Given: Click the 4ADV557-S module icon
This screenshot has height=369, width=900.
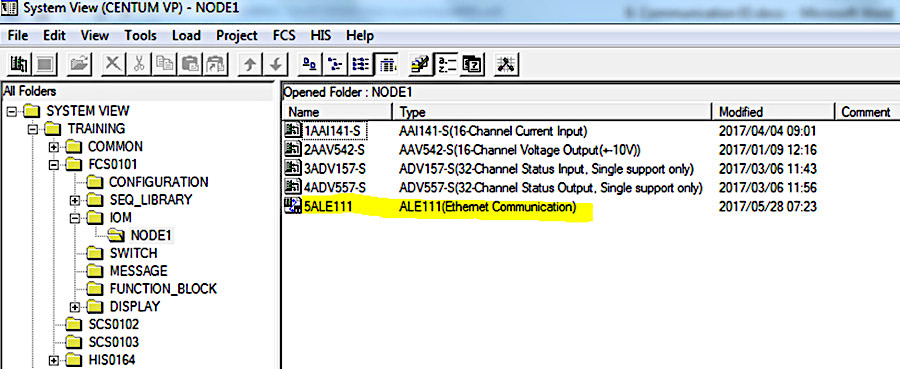Looking at the screenshot, I should 293,187.
